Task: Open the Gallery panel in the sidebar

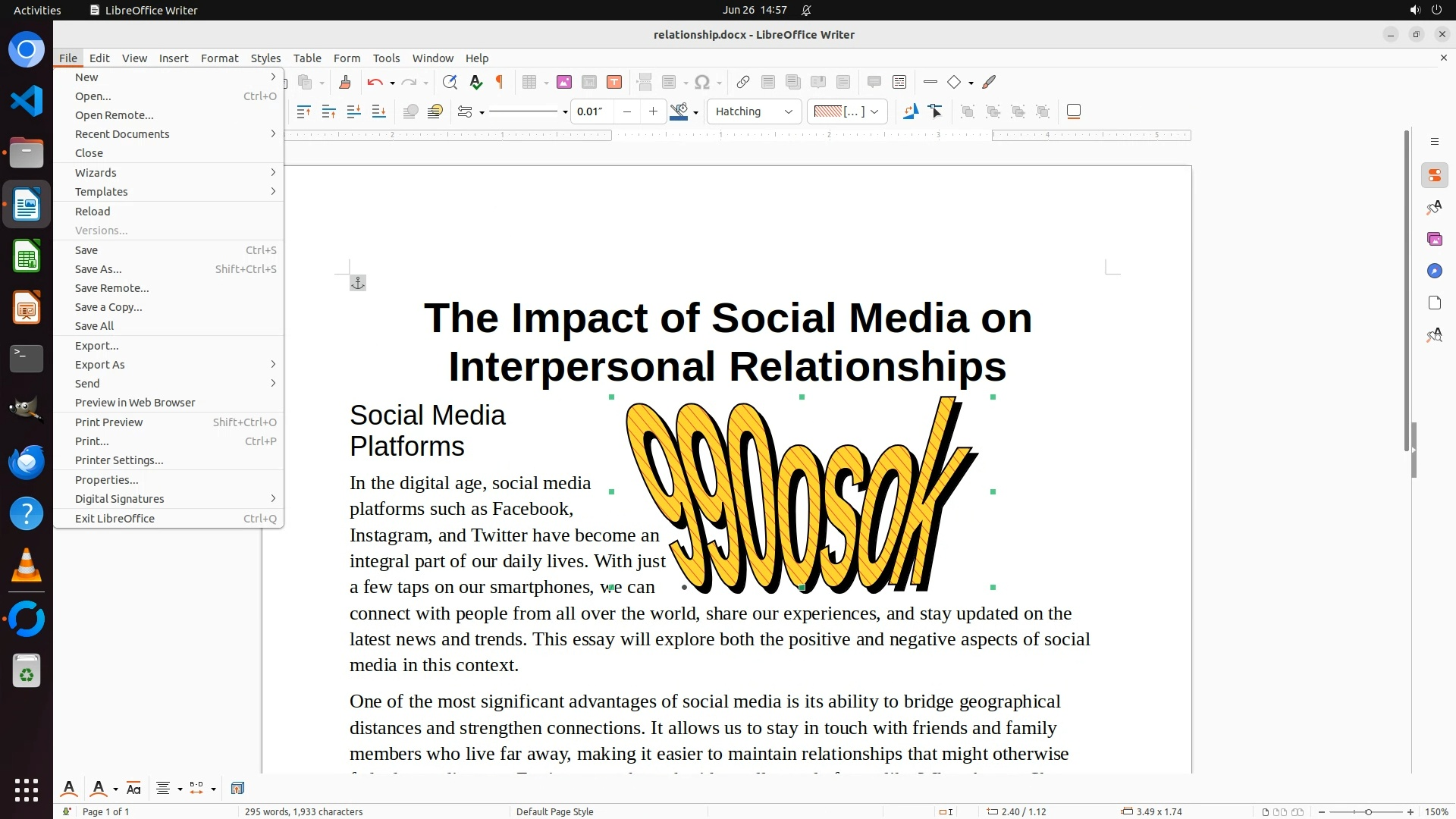Action: [x=1434, y=239]
